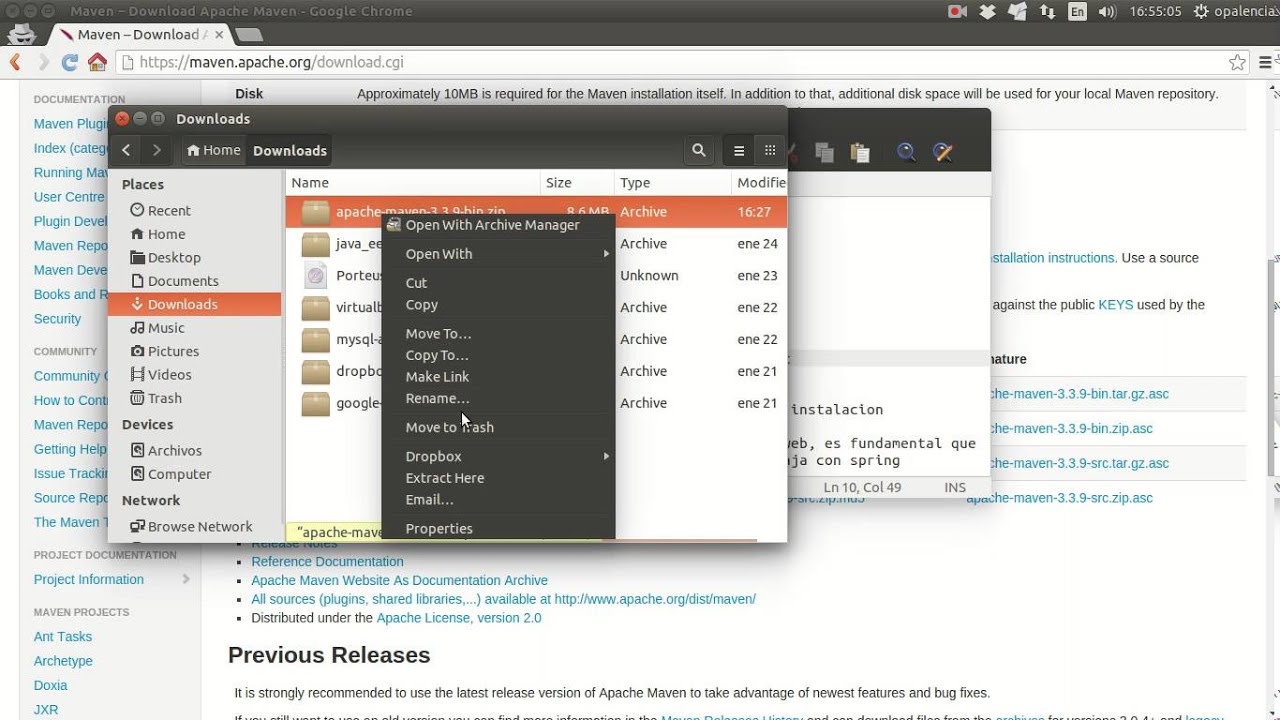Image resolution: width=1280 pixels, height=720 pixels.
Task: Open the Apache License, version 2.0 link
Action: click(x=459, y=618)
